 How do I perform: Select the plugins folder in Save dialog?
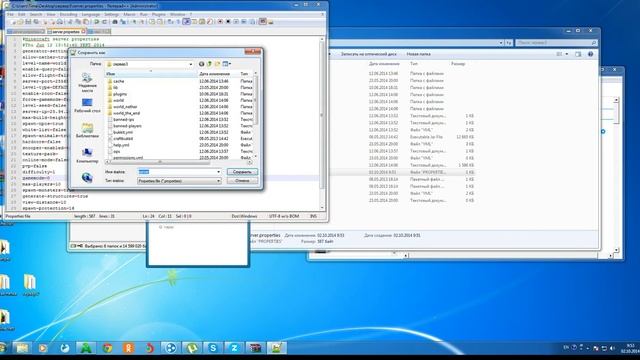[x=120, y=94]
